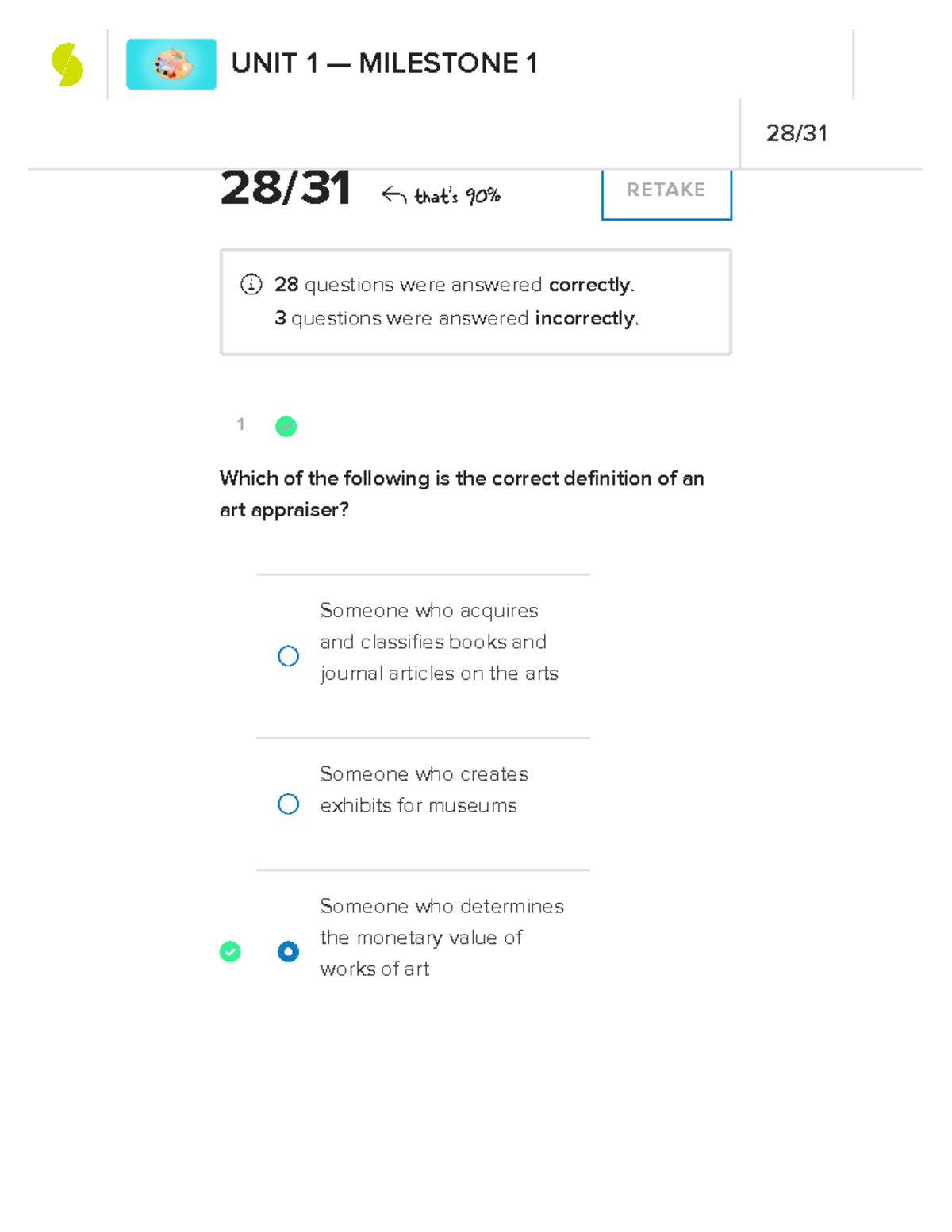Click the art appraiser question text
Viewport: 952px width, 1232px height.
pyautogui.click(x=461, y=493)
